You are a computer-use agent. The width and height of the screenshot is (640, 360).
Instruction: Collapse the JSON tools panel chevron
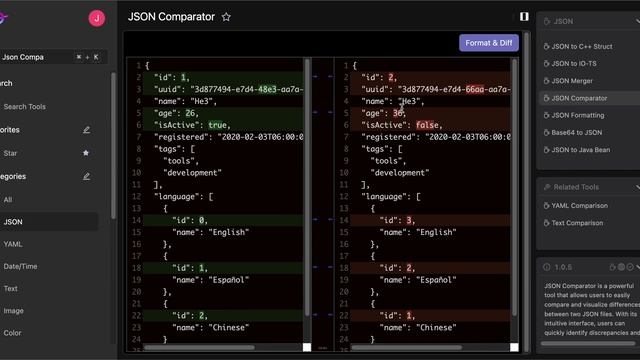click(x=637, y=21)
